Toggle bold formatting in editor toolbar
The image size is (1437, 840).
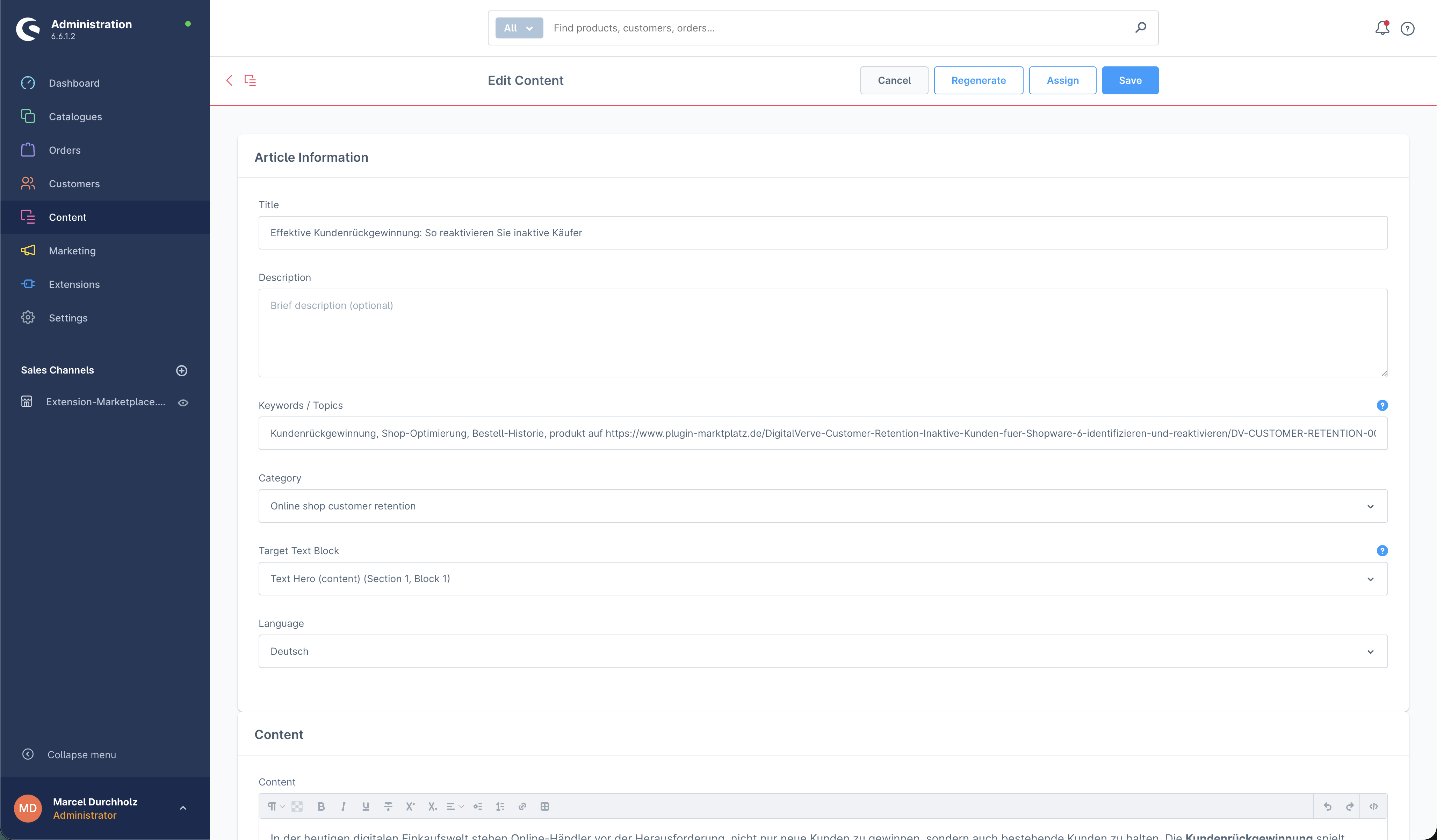(x=321, y=806)
